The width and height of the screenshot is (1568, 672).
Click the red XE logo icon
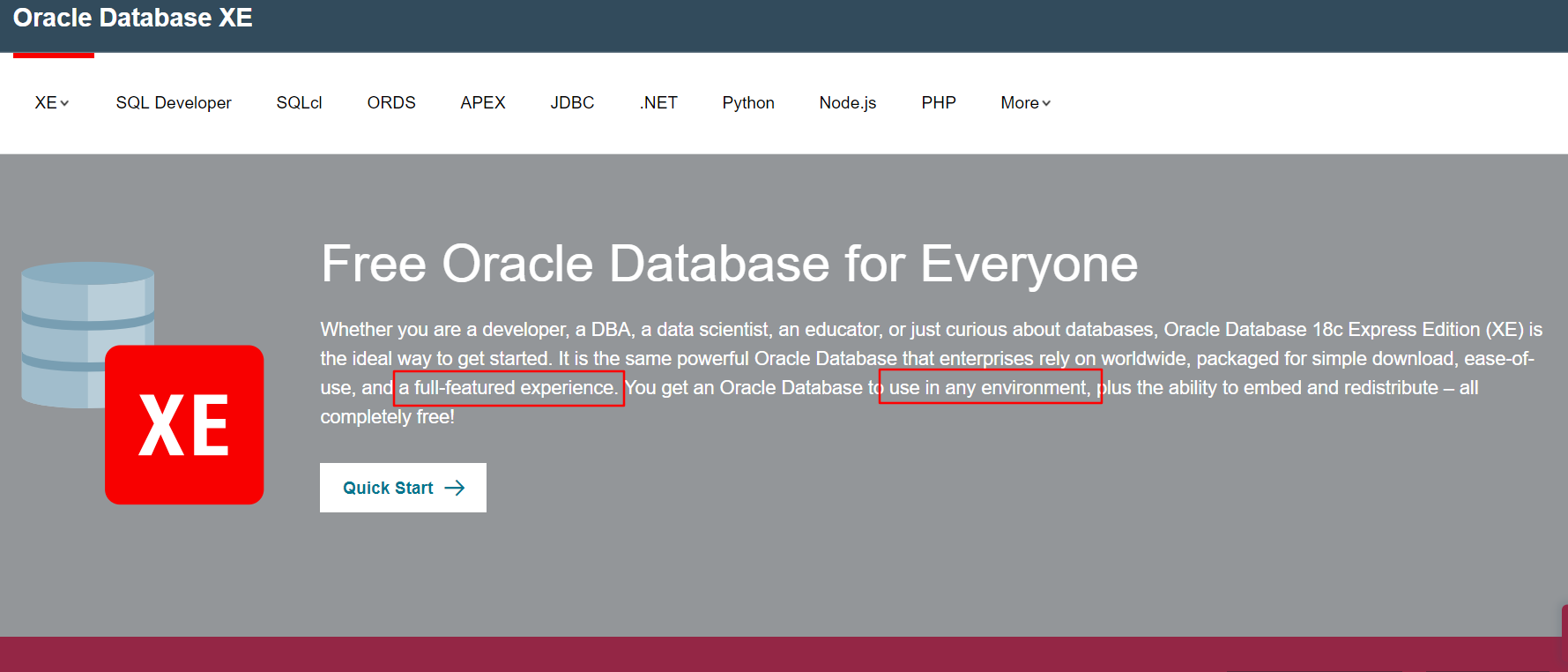(184, 424)
